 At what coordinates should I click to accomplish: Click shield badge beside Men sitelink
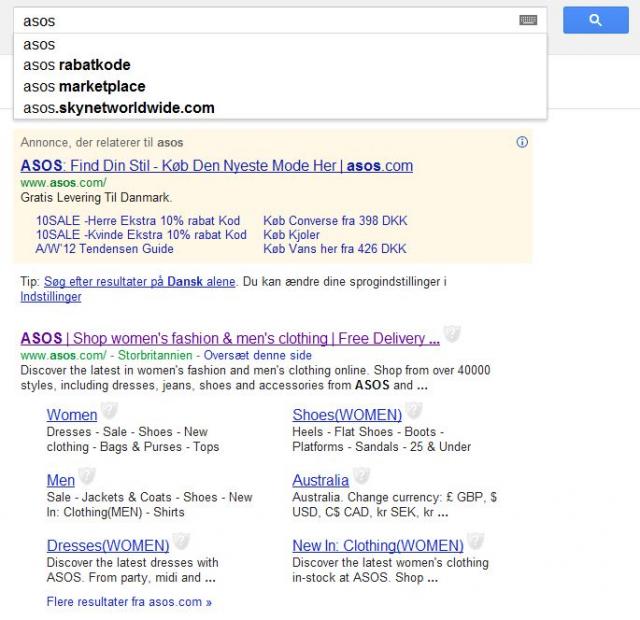[x=88, y=476]
